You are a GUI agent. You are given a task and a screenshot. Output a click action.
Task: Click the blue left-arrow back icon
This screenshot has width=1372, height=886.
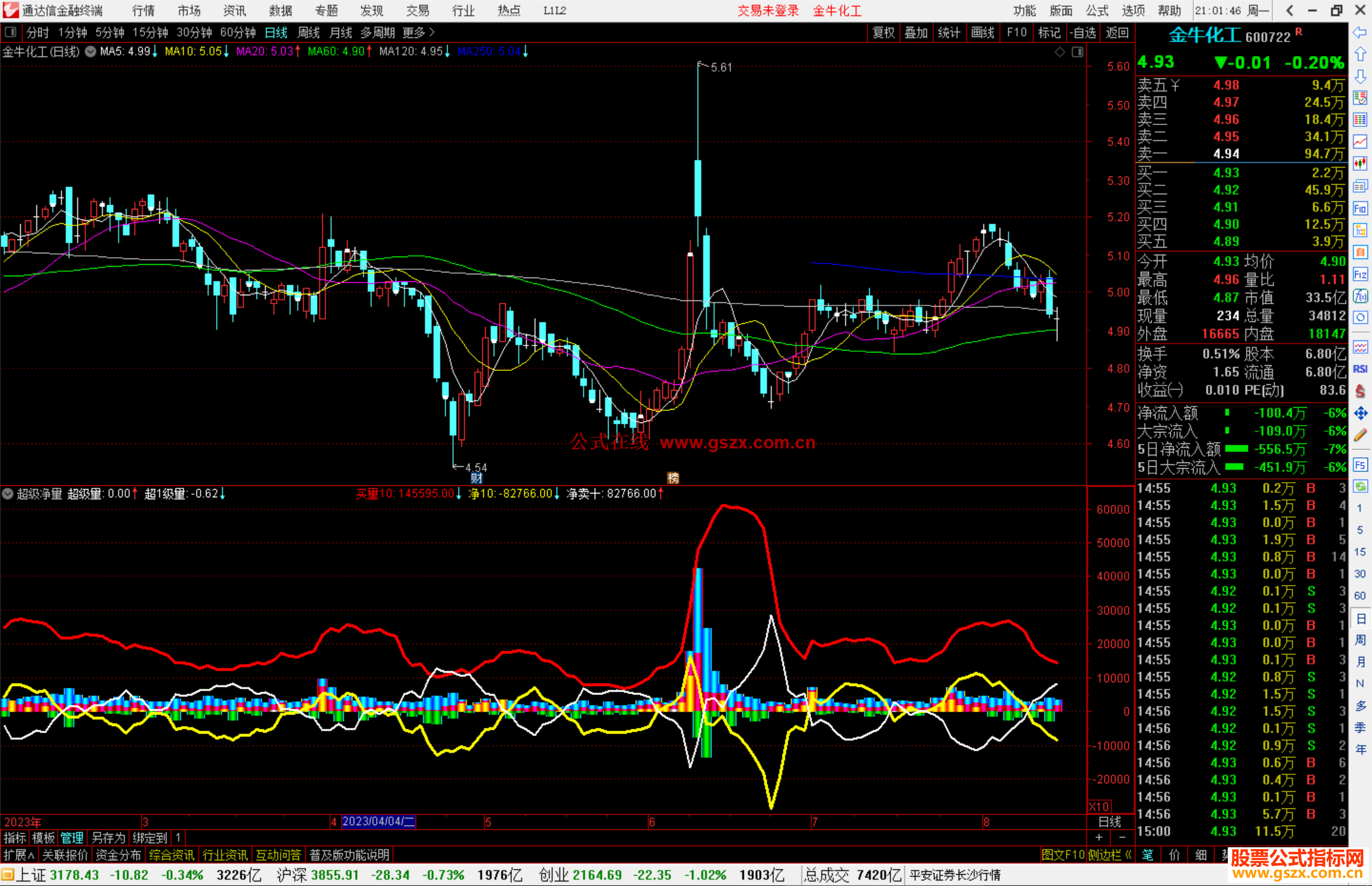click(1360, 32)
